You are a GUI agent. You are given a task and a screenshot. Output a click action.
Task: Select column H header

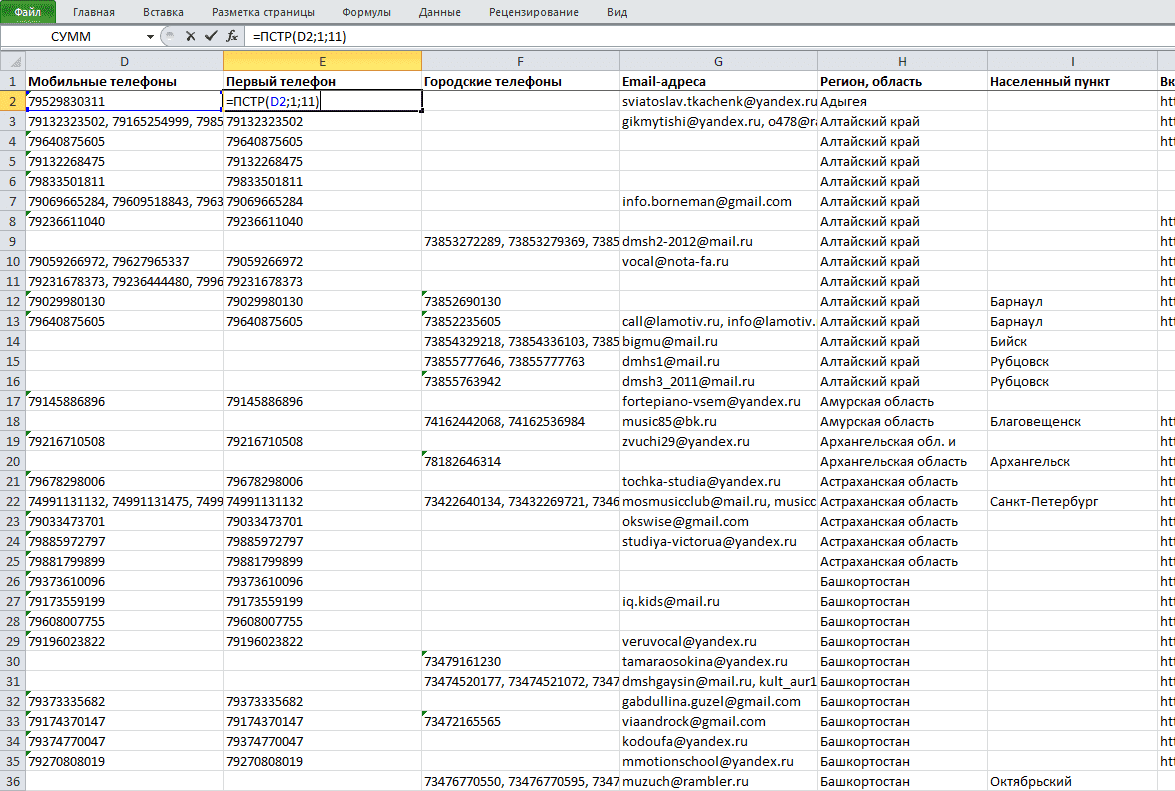point(902,61)
